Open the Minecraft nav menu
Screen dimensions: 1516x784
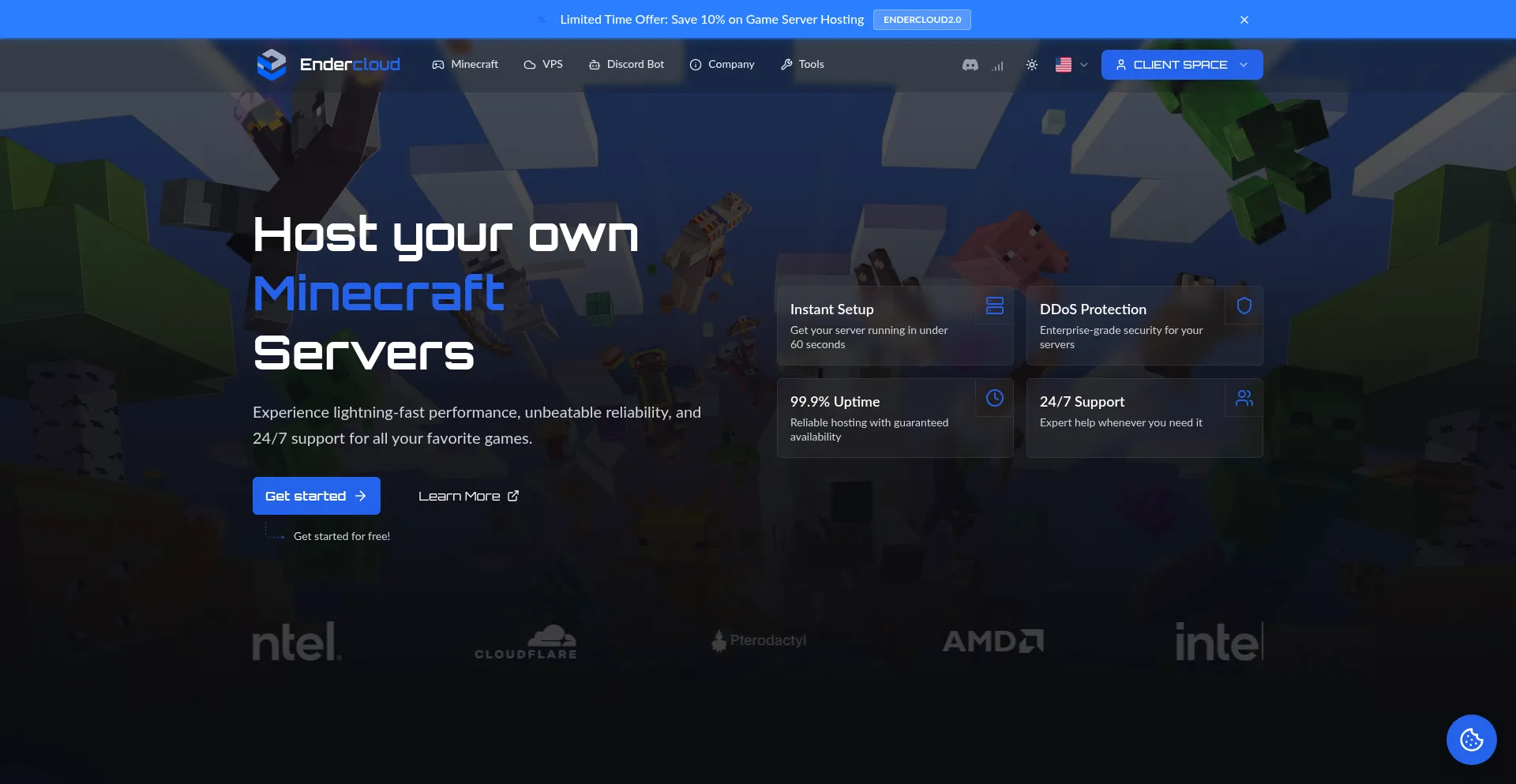465,65
